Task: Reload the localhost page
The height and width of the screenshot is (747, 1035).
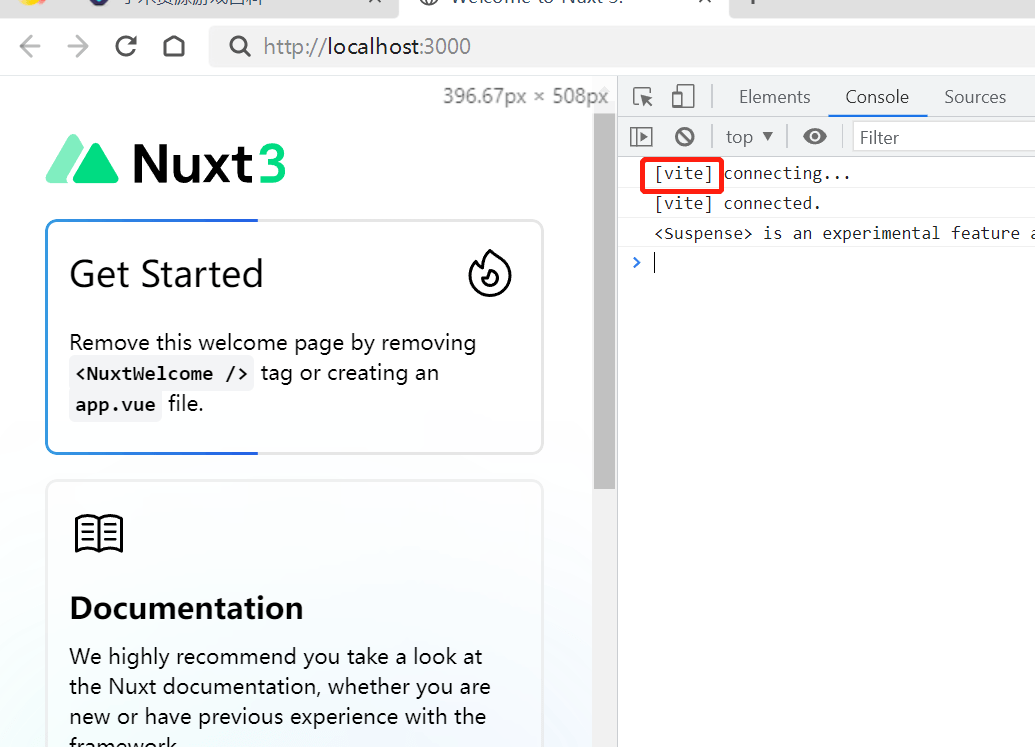Action: coord(126,46)
